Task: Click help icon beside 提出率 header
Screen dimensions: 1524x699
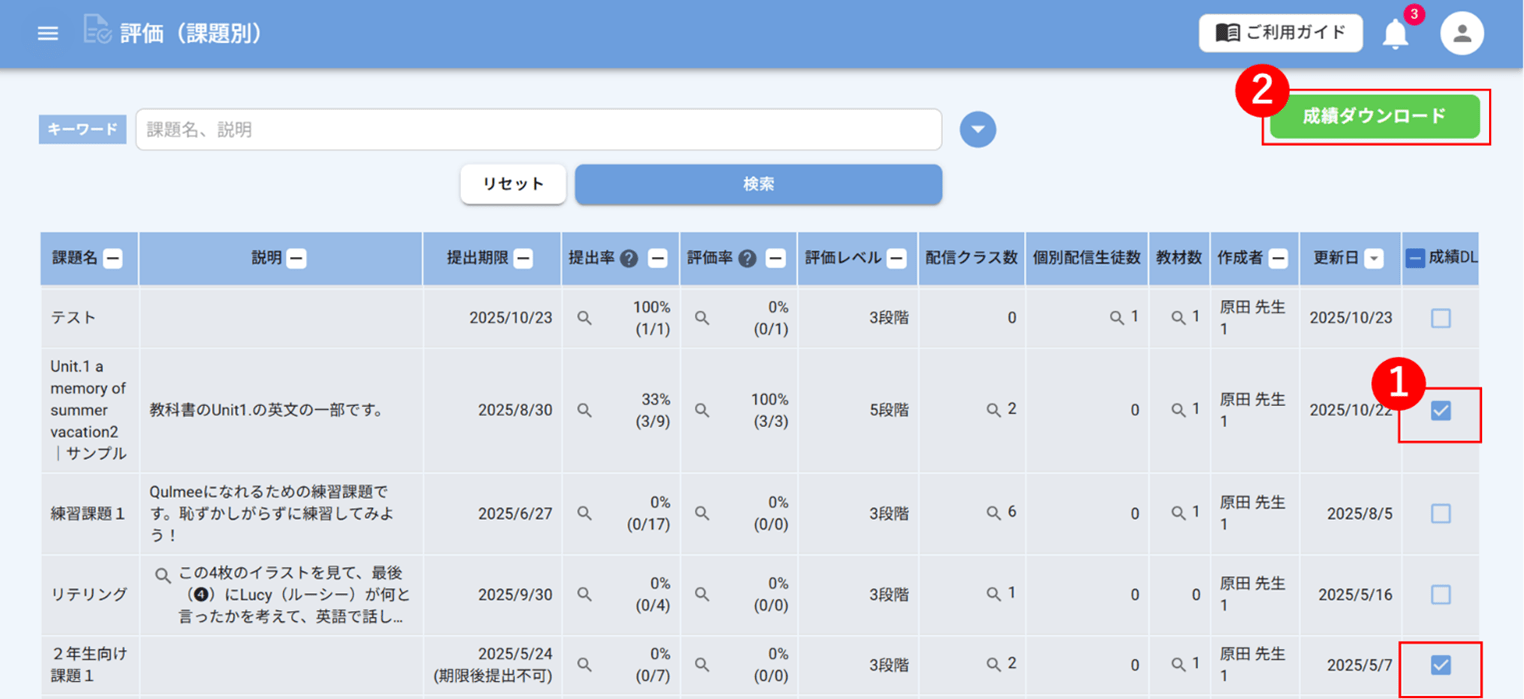Action: tap(628, 258)
